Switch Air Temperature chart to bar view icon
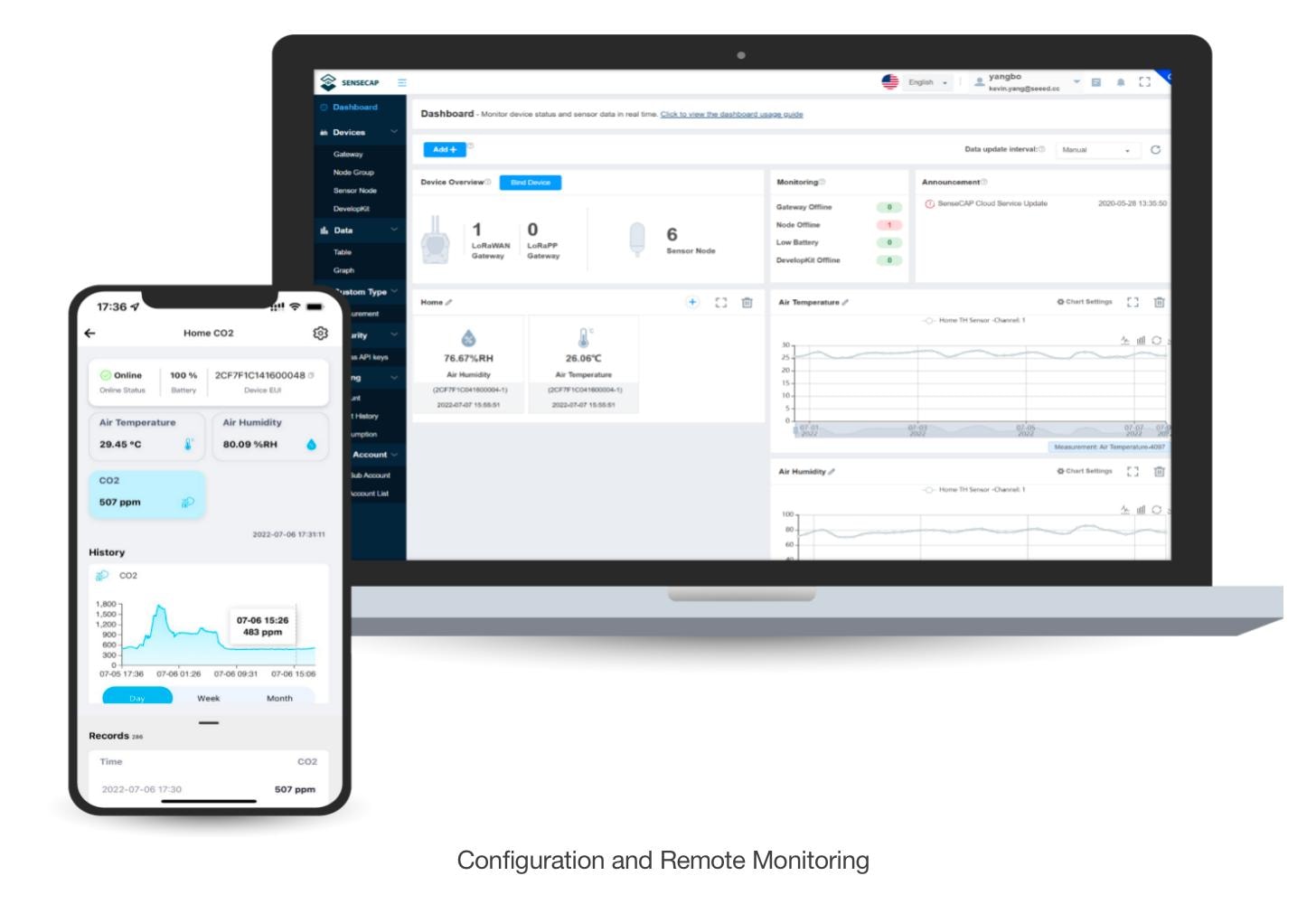 click(x=1142, y=338)
